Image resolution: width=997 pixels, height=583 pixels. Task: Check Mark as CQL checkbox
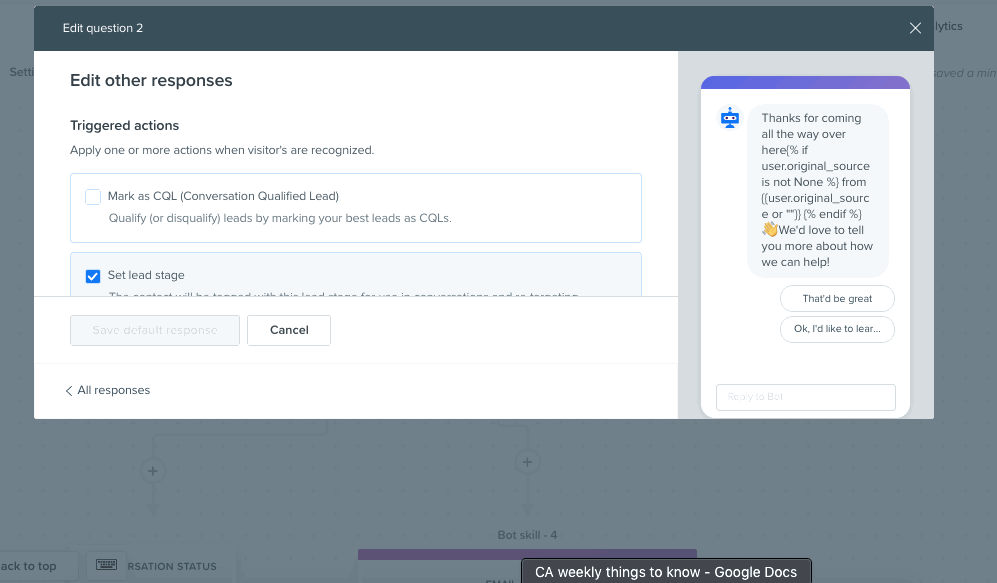pos(93,197)
